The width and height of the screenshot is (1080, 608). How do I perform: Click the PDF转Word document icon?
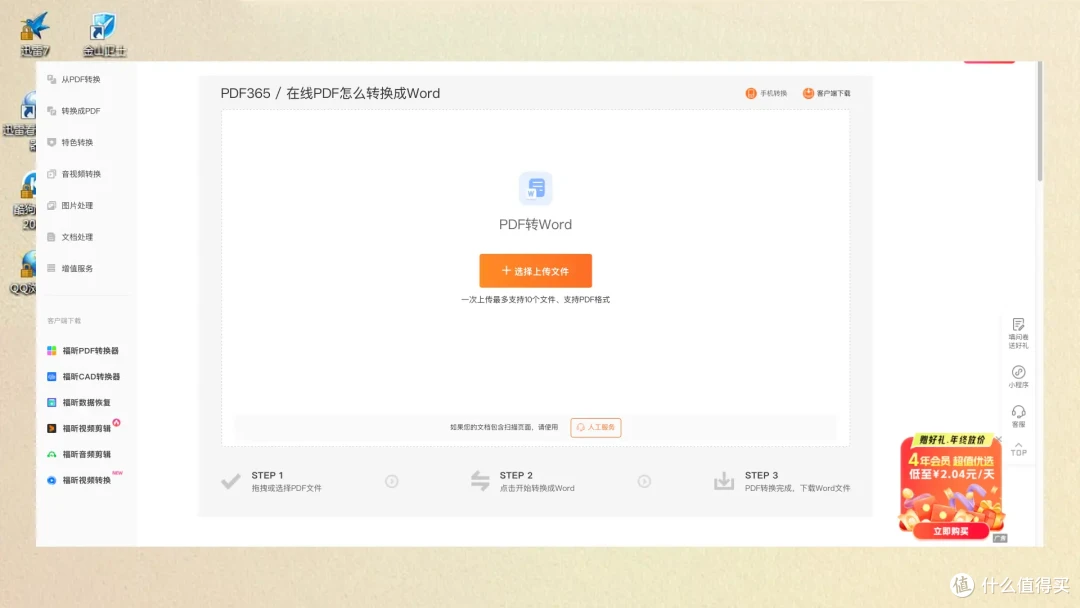[535, 188]
